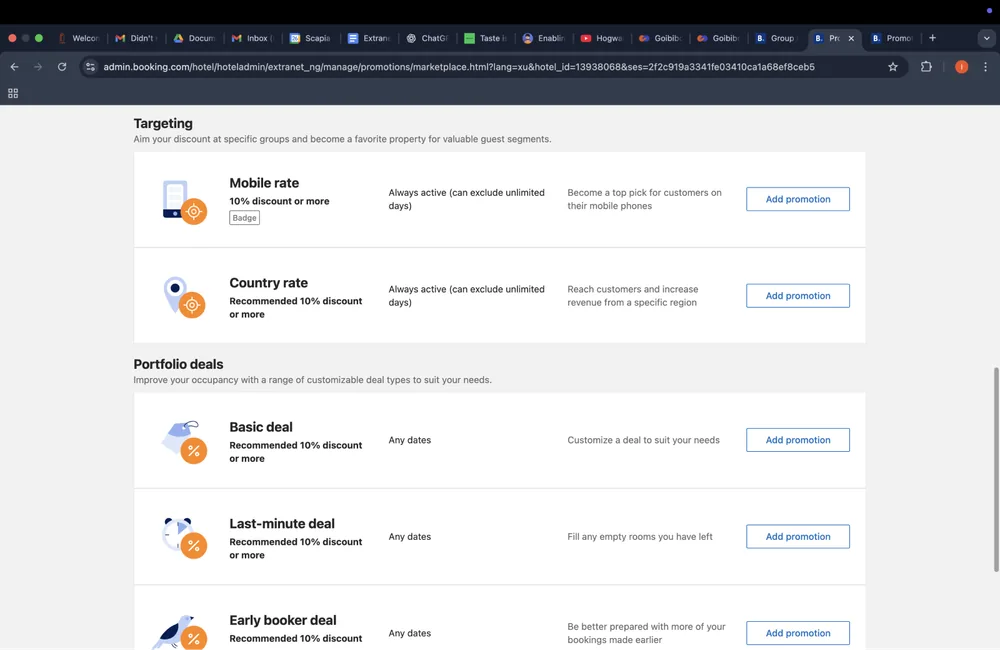Add promotion for Basic deal
This screenshot has height=650, width=1000.
[798, 440]
